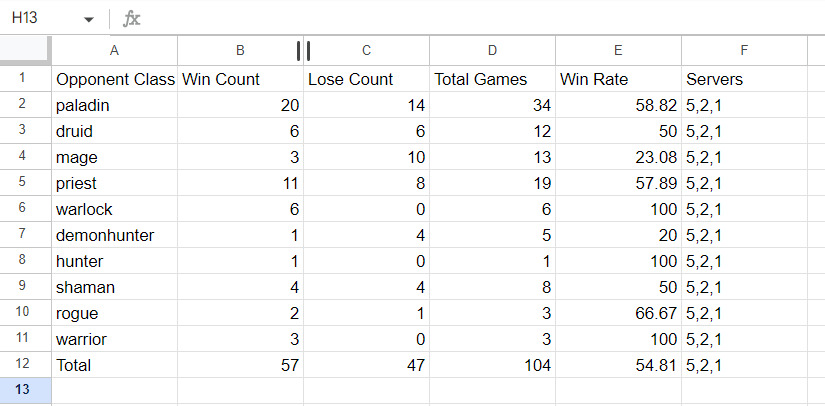Click the column B and C border handle

coord(304,50)
